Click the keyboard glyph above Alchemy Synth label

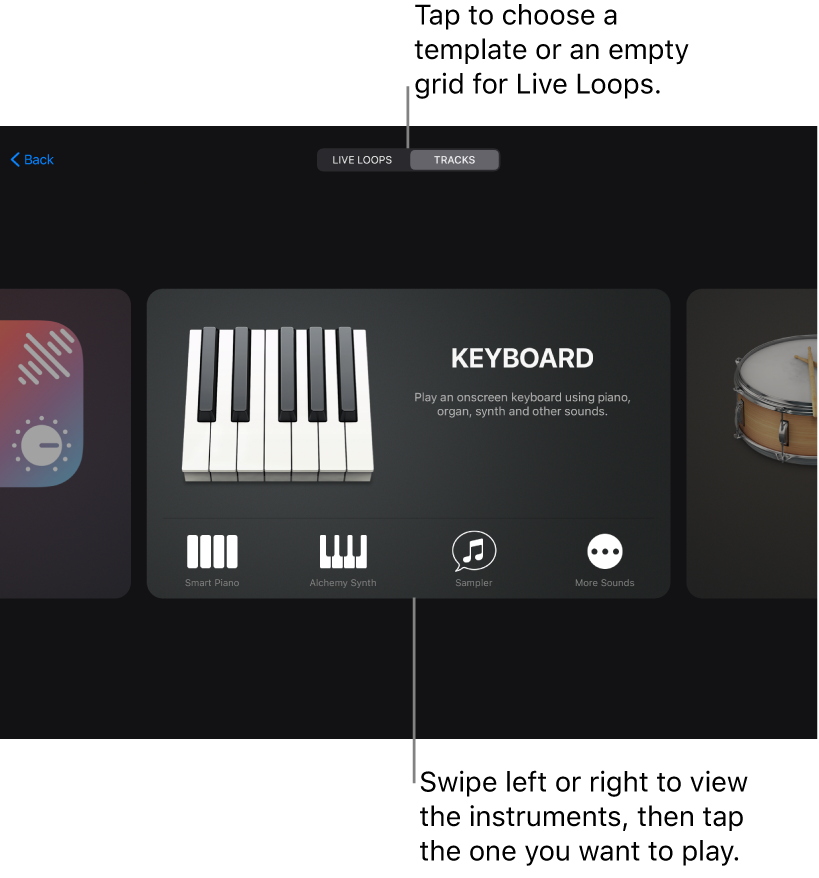(342, 548)
